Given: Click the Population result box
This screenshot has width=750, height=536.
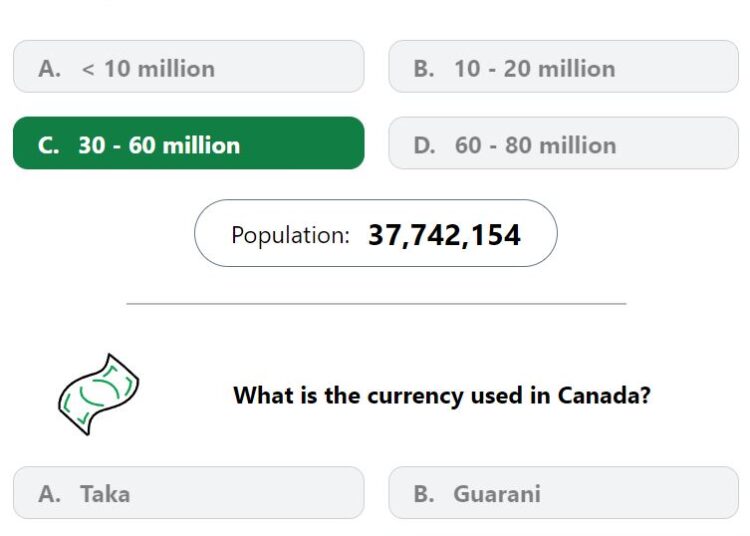Looking at the screenshot, I should [375, 233].
